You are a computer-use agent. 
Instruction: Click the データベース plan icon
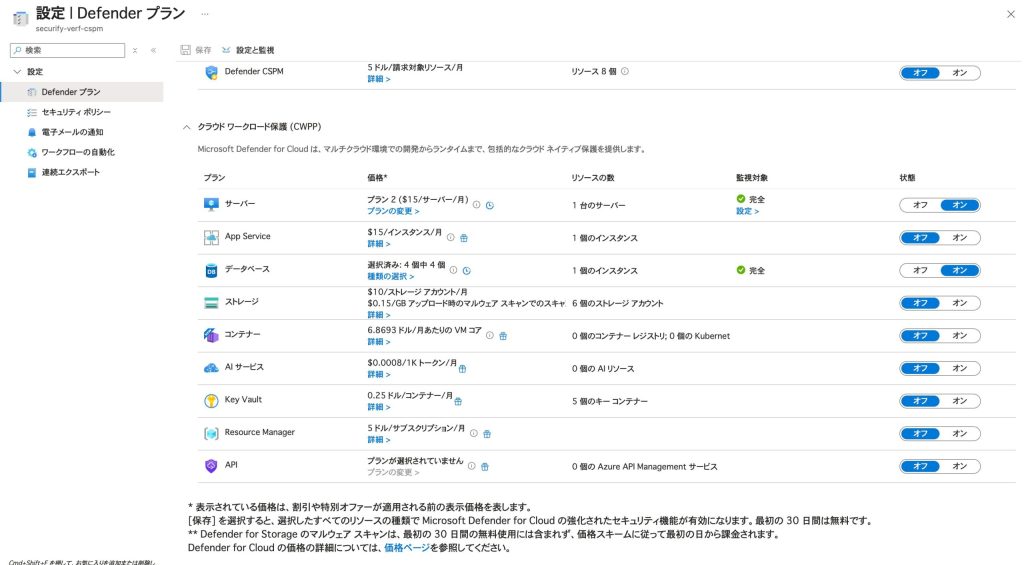tap(211, 270)
